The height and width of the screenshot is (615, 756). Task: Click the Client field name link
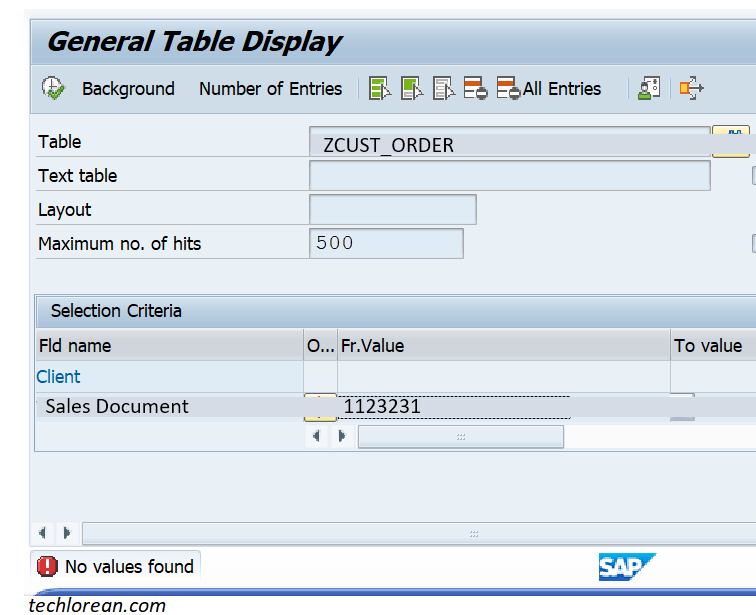click(x=59, y=377)
